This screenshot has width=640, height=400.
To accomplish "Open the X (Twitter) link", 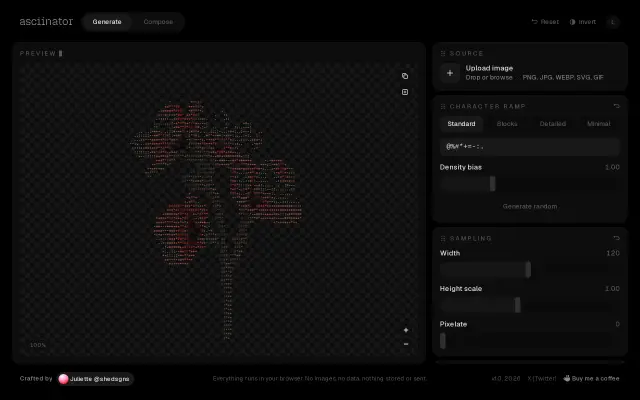I will pyautogui.click(x=542, y=379).
